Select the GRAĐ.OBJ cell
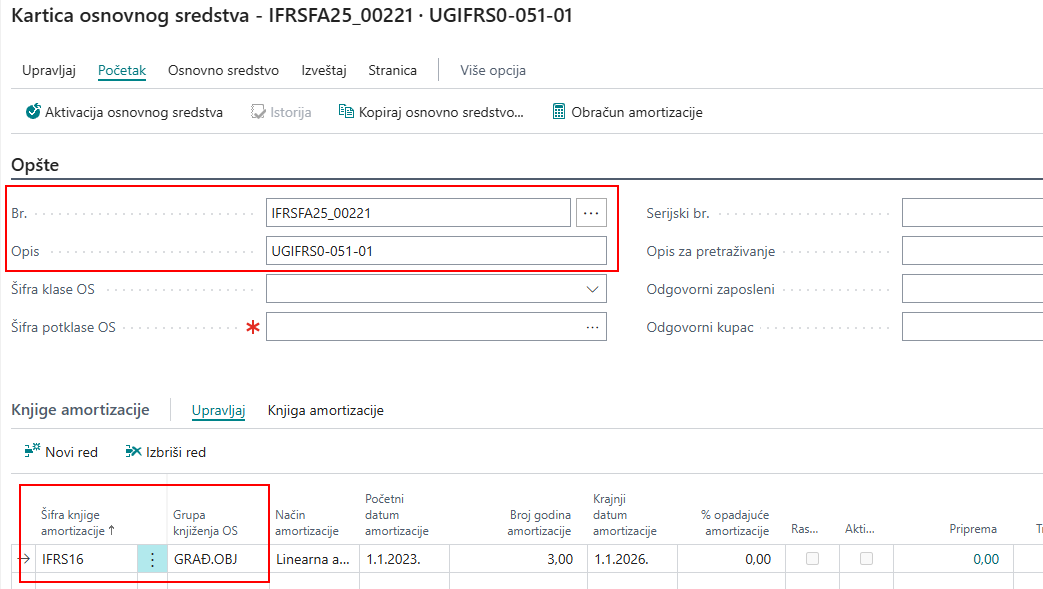 click(219, 559)
